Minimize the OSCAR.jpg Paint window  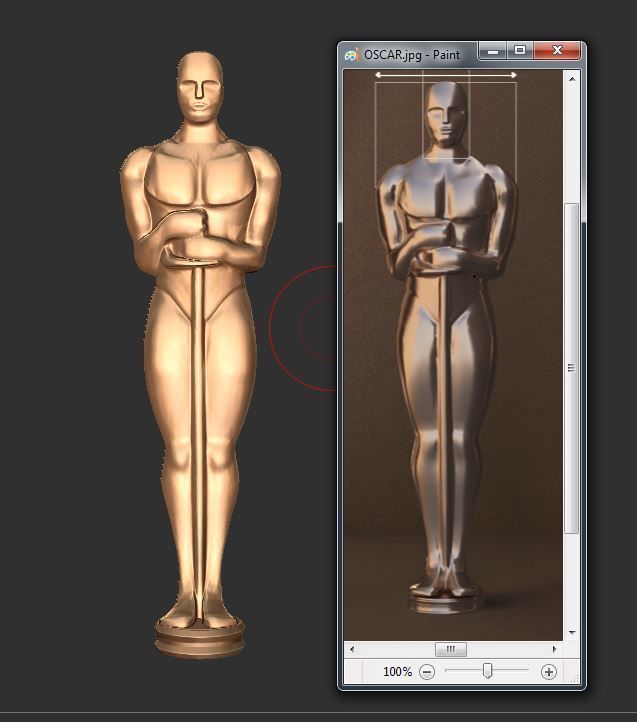pyautogui.click(x=493, y=51)
